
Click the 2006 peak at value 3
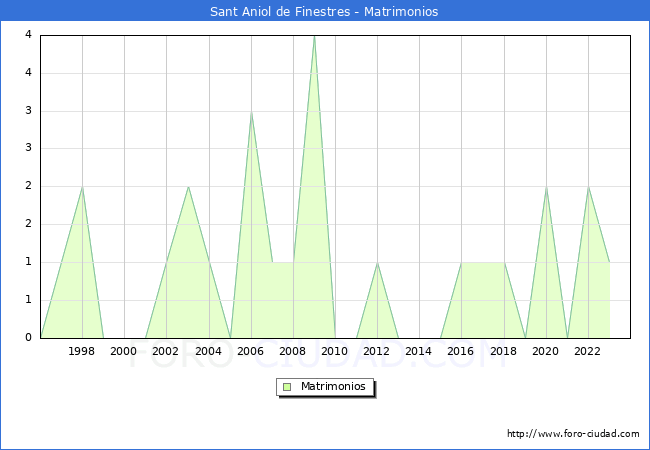[x=251, y=111]
